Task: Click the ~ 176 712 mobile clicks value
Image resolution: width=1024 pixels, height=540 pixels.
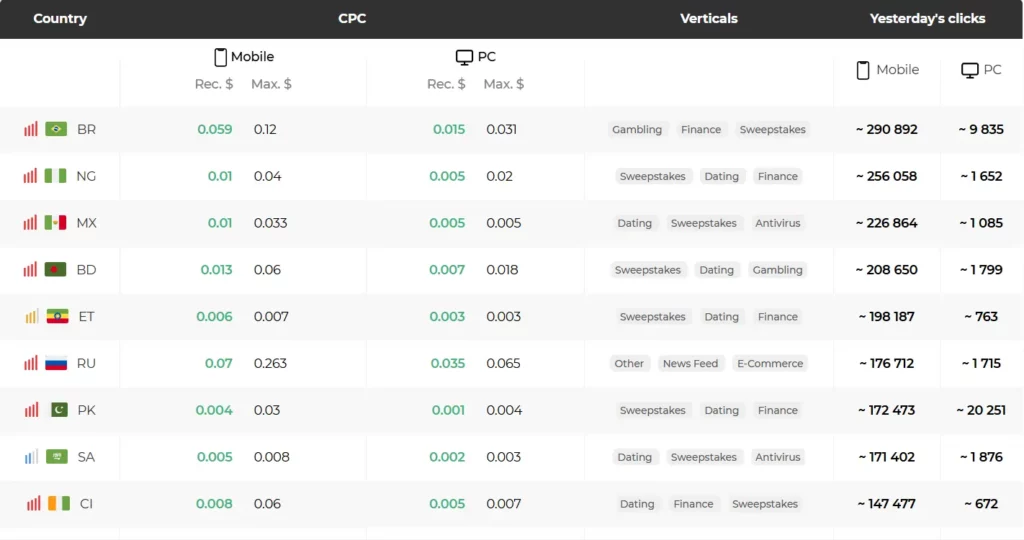Action: click(x=887, y=363)
